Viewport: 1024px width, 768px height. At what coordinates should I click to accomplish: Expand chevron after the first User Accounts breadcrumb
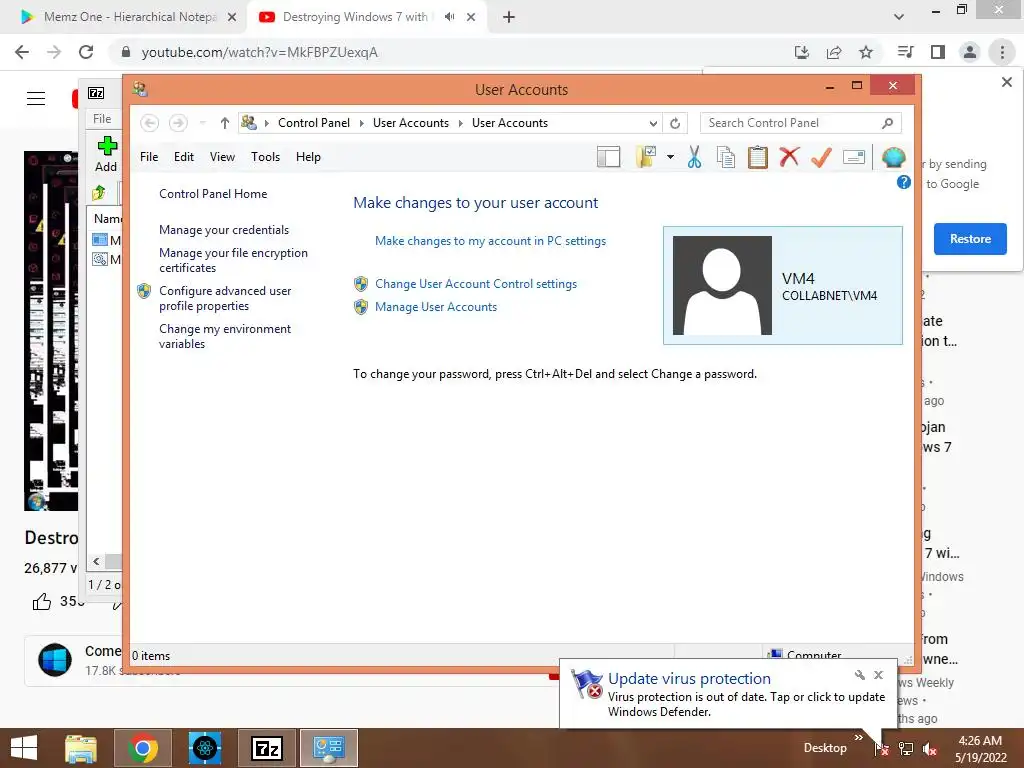(460, 123)
